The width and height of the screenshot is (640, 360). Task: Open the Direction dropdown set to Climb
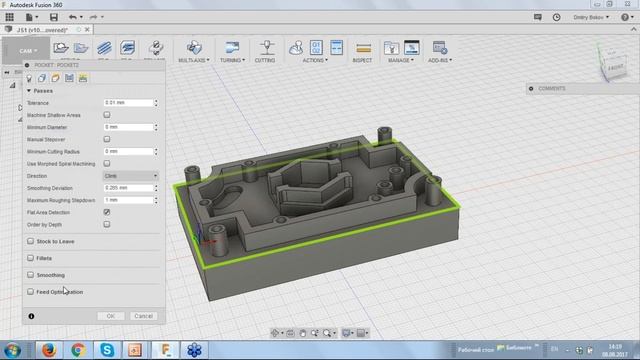click(x=131, y=176)
